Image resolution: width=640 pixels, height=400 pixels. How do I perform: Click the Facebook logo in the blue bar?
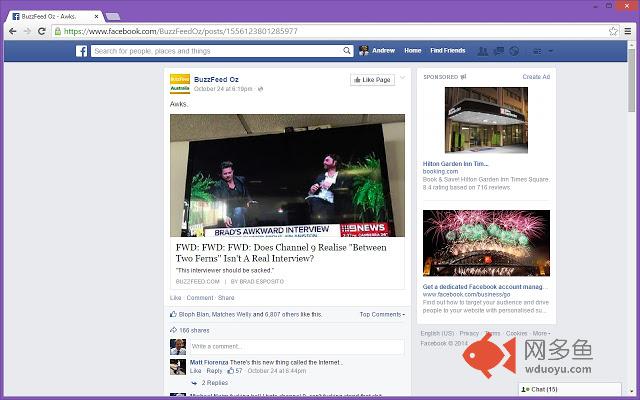pos(81,51)
